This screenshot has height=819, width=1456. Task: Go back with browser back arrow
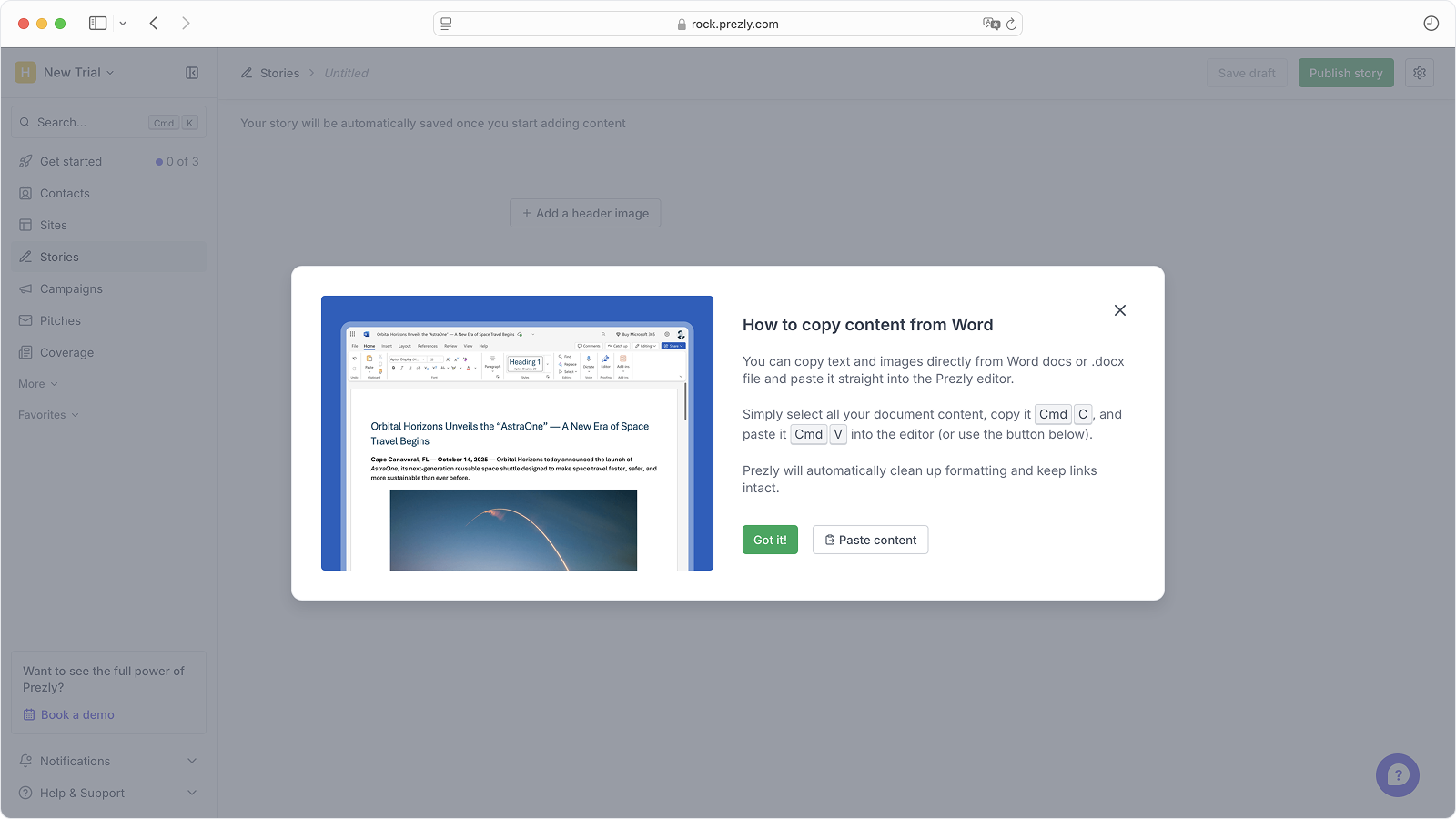point(154,24)
